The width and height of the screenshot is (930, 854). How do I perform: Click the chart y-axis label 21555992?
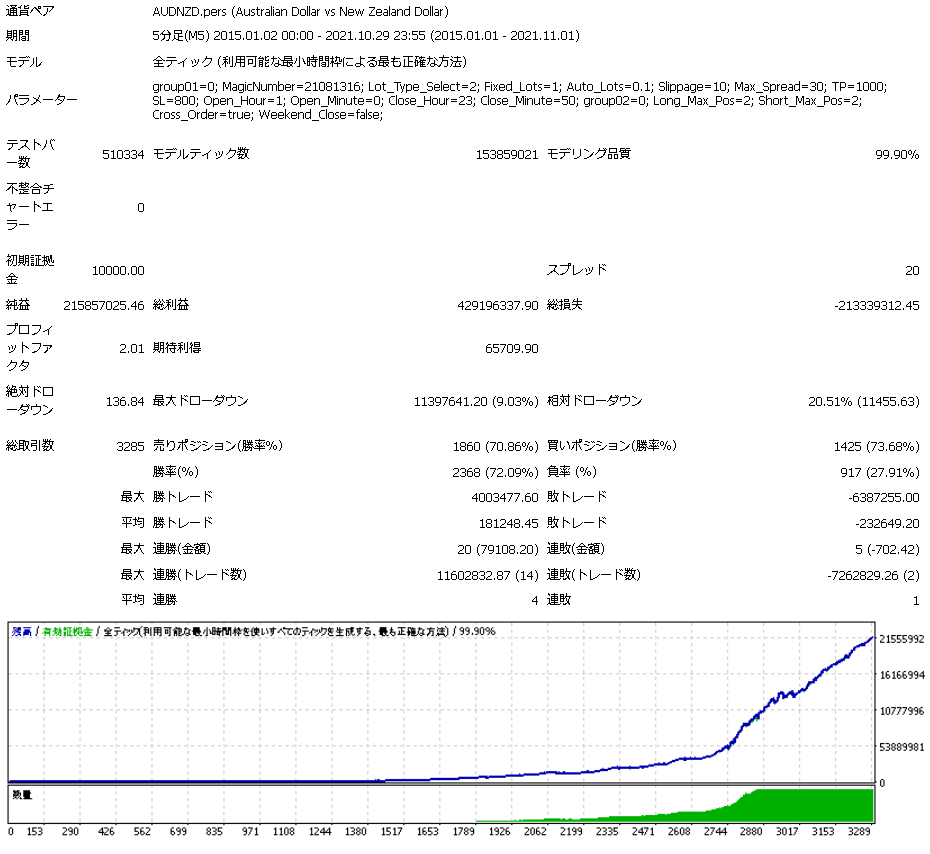pos(902,639)
